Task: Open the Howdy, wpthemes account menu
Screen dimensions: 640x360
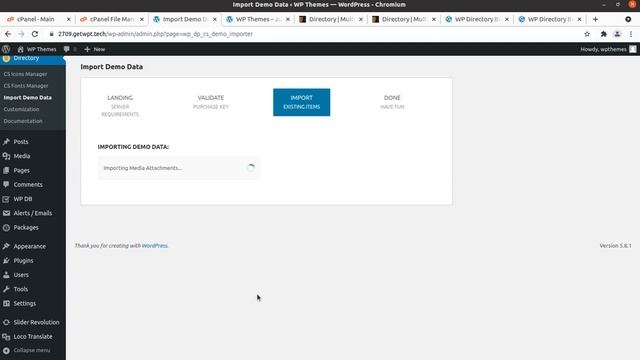Action: [x=608, y=49]
